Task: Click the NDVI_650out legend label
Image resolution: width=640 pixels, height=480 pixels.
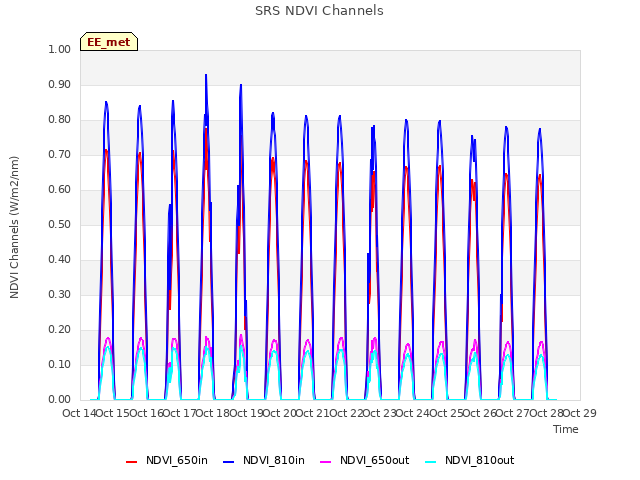Action: tap(374, 460)
